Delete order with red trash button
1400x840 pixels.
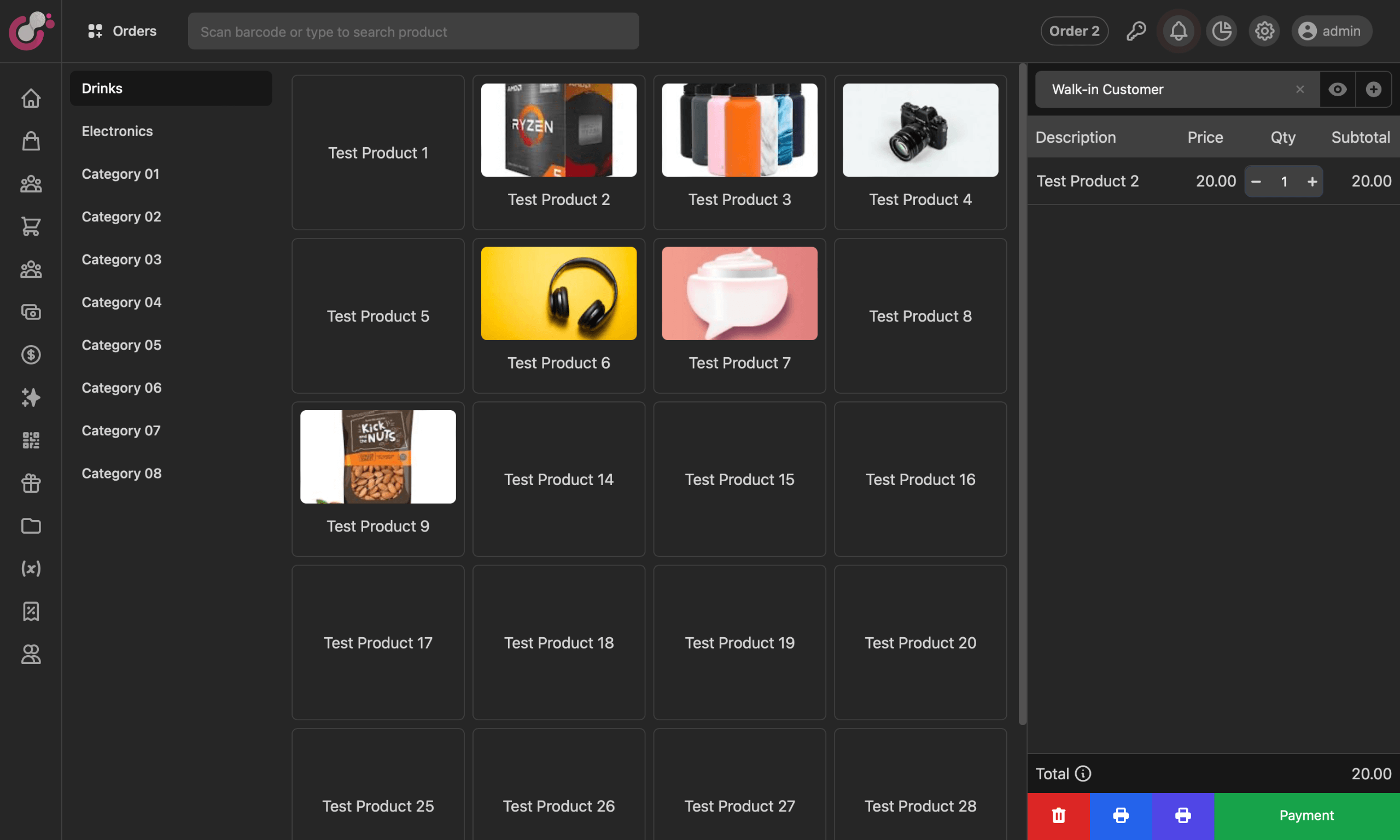click(1058, 815)
